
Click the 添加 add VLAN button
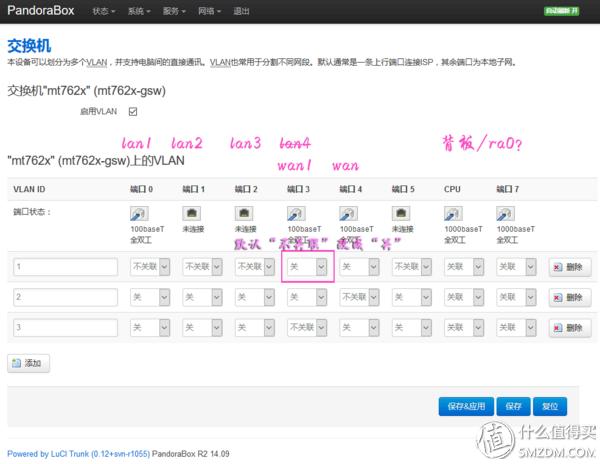[28, 363]
